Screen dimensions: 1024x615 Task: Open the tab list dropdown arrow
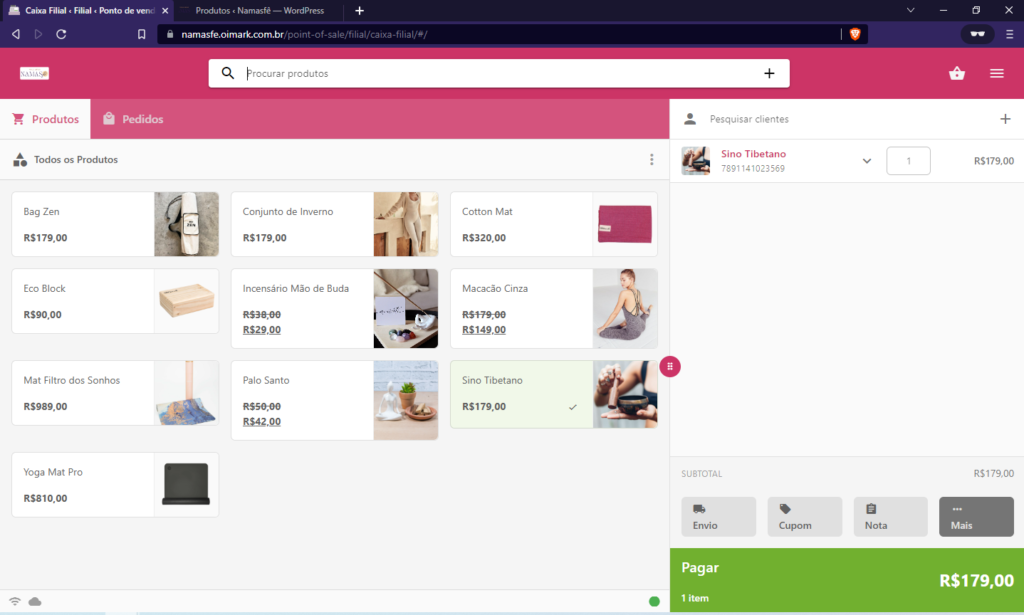pos(910,10)
